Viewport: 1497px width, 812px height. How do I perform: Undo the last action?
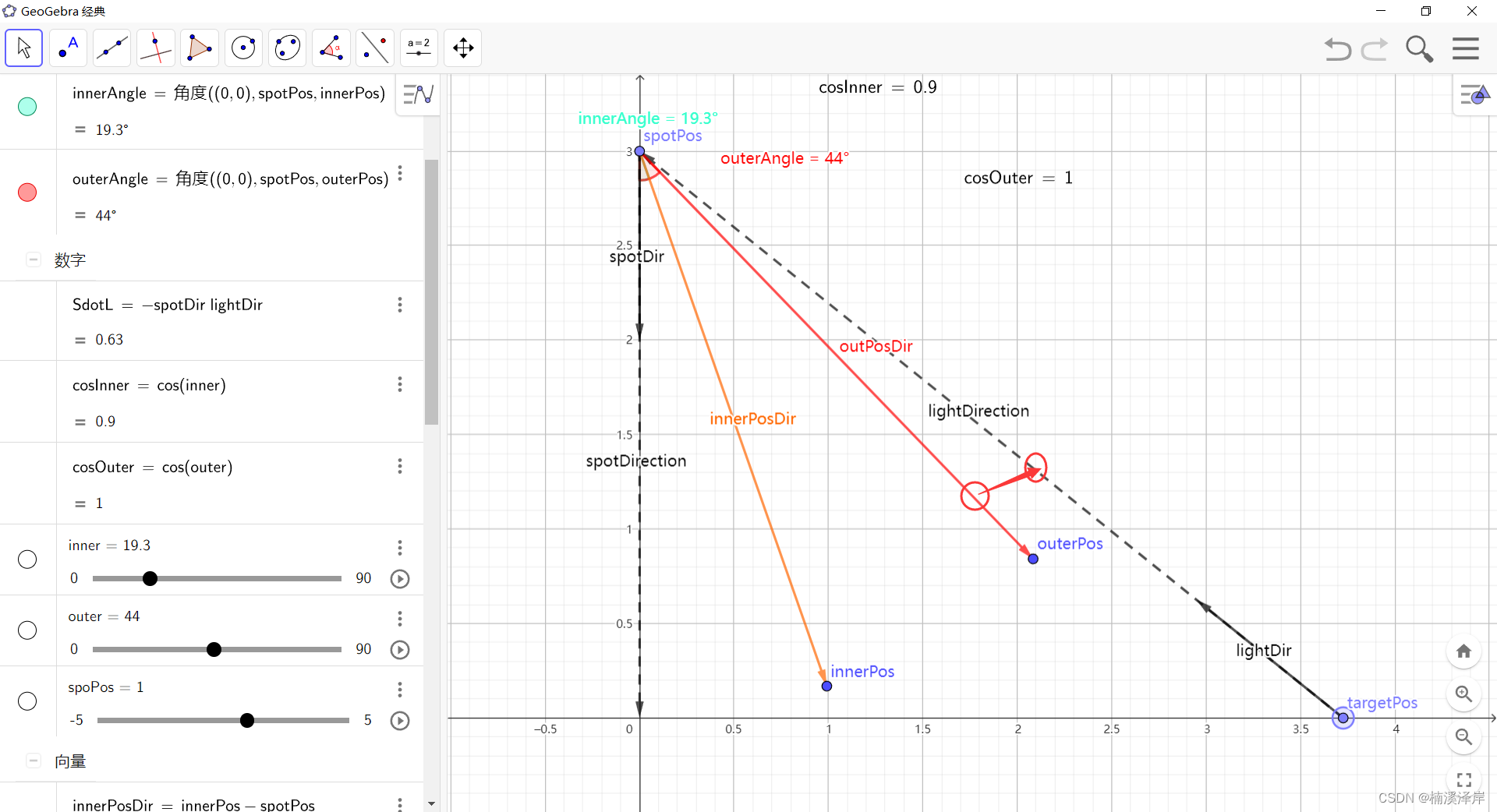pos(1338,49)
